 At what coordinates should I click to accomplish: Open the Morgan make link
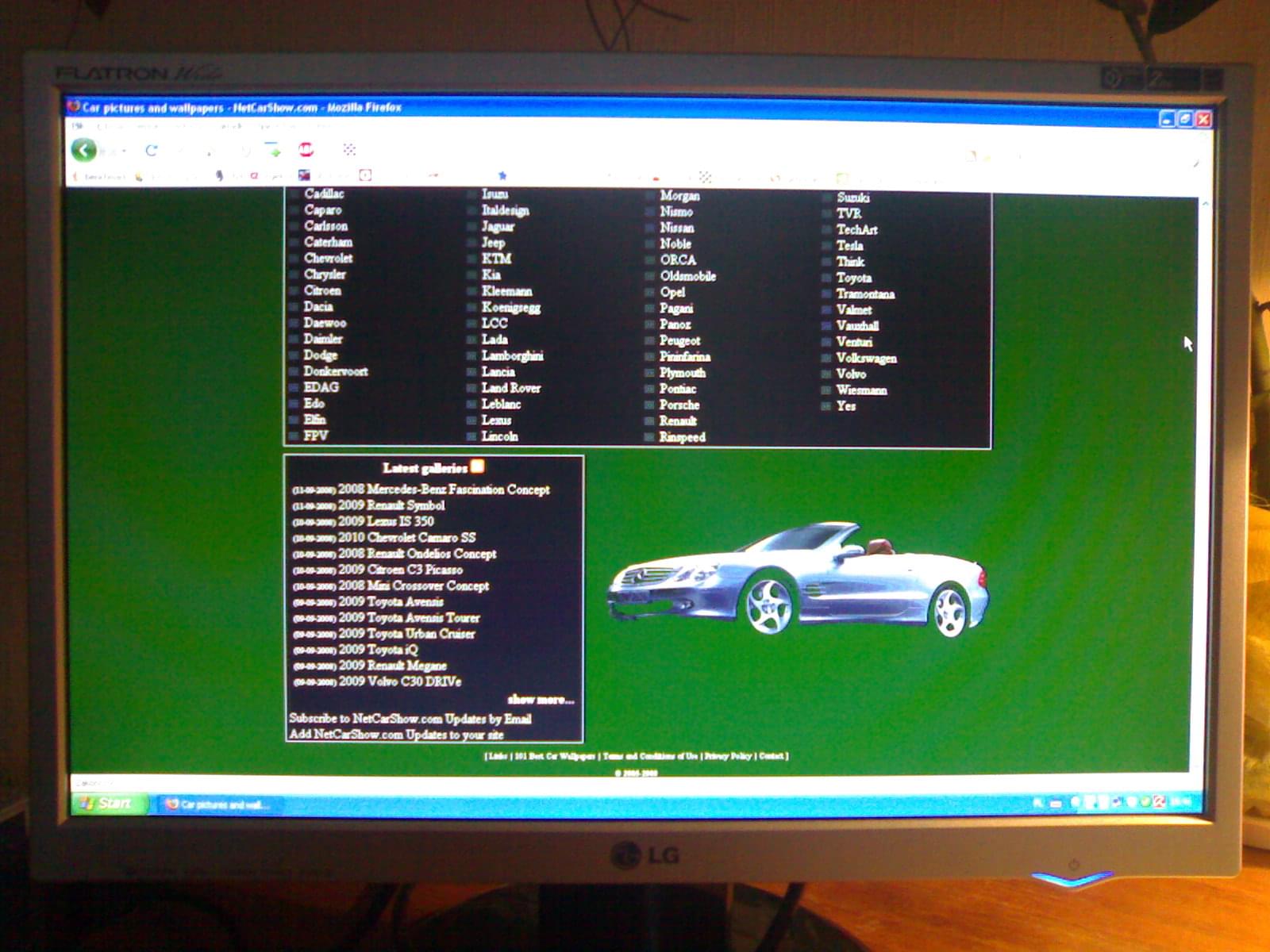pos(679,196)
